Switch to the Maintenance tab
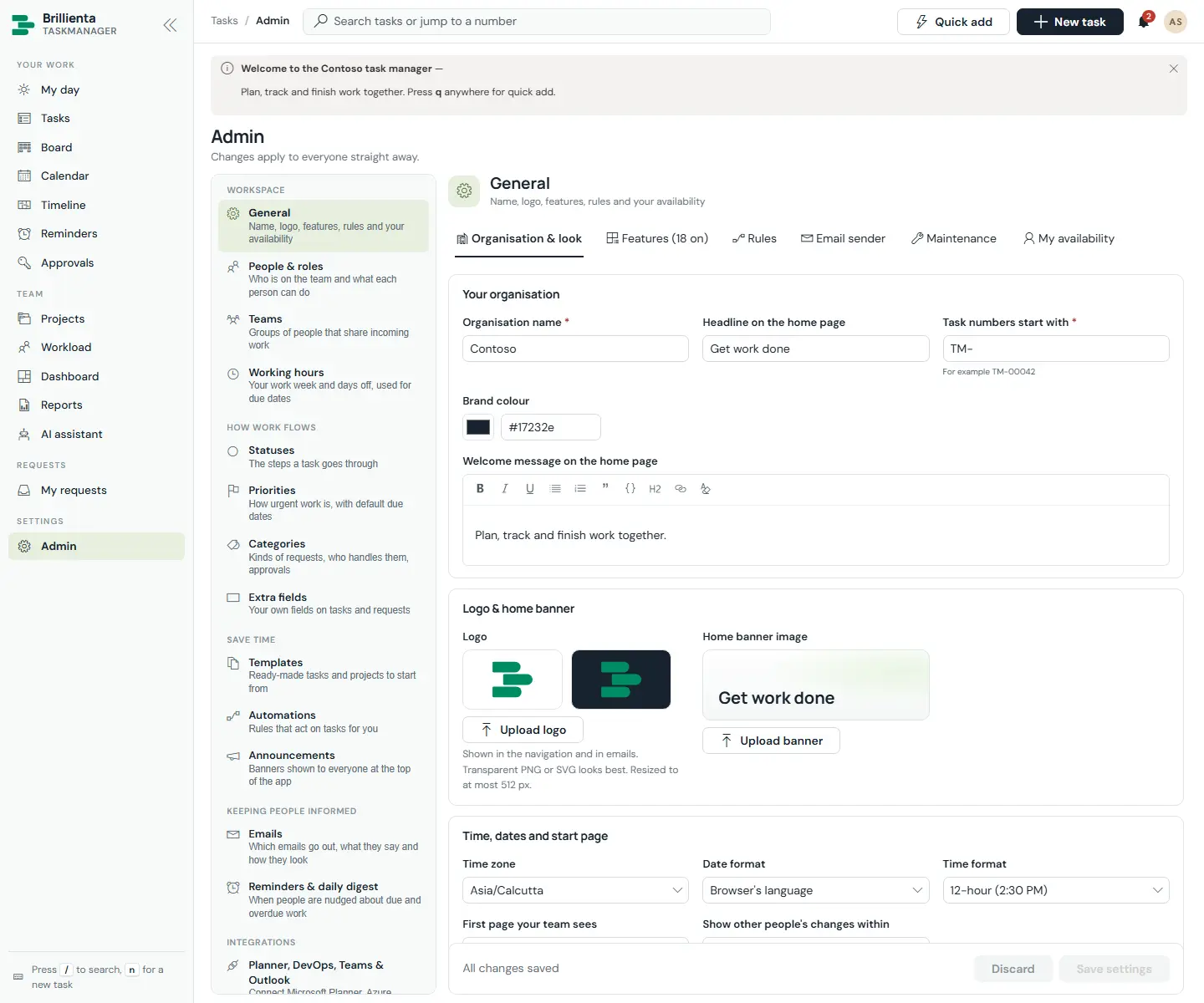Viewport: 1204px width, 1003px height. coord(954,238)
